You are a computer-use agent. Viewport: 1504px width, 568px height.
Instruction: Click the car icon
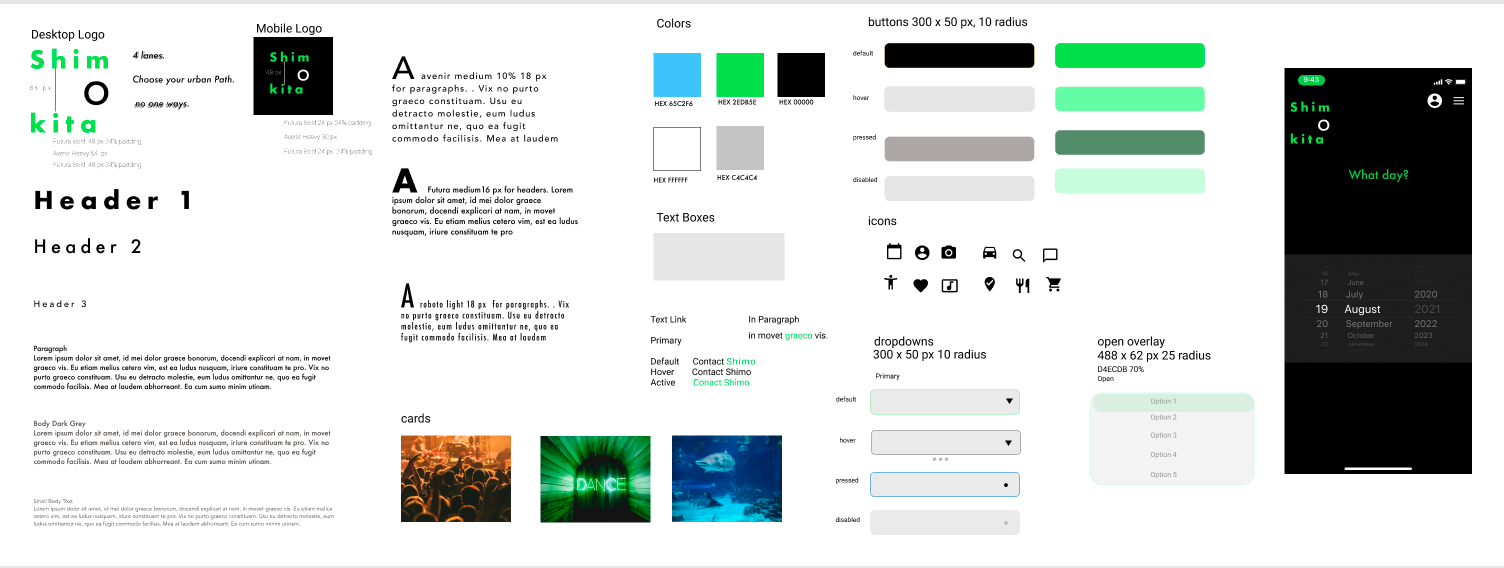(x=990, y=253)
